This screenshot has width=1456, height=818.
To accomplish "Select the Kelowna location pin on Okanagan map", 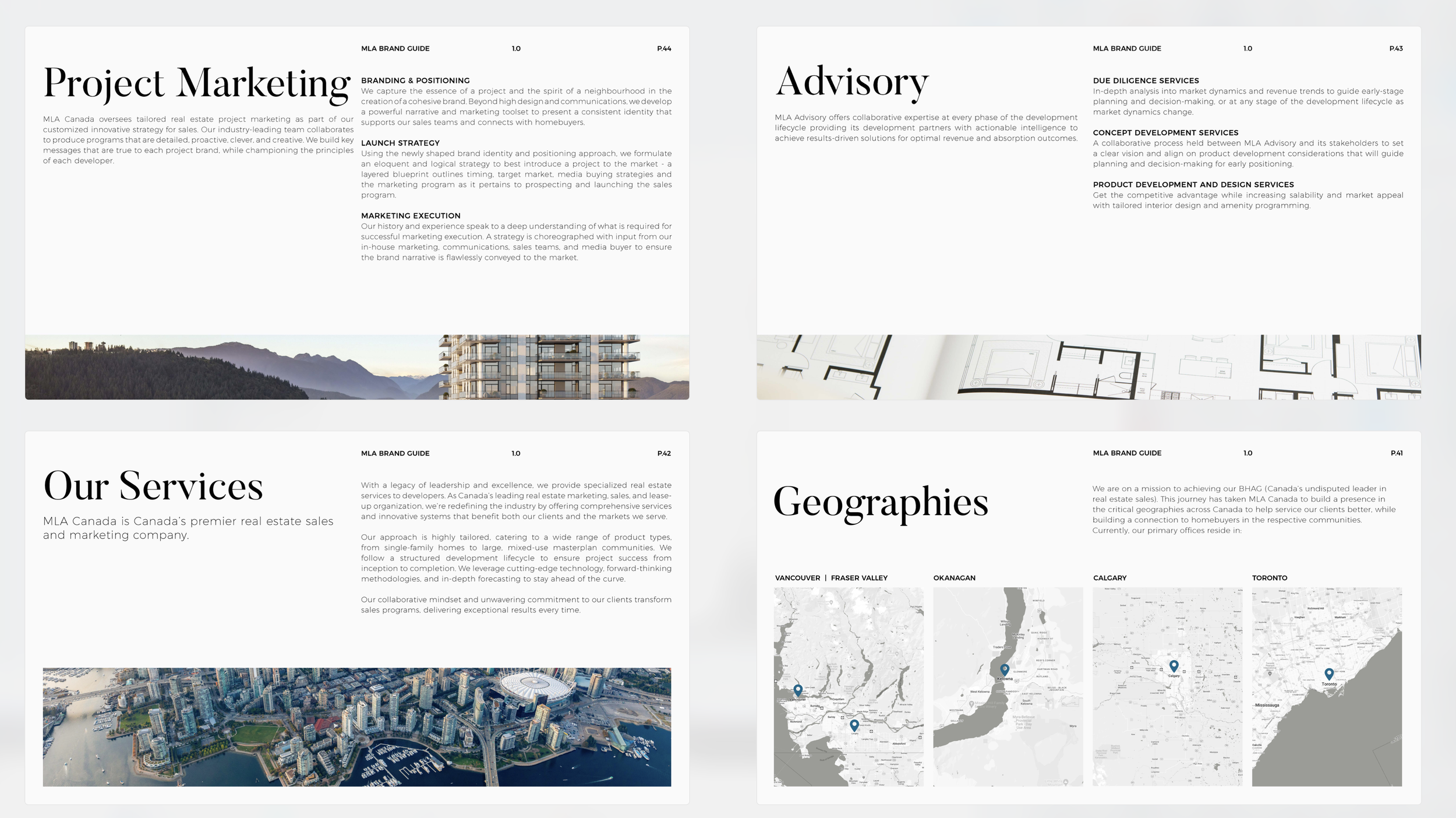I will click(x=1005, y=670).
